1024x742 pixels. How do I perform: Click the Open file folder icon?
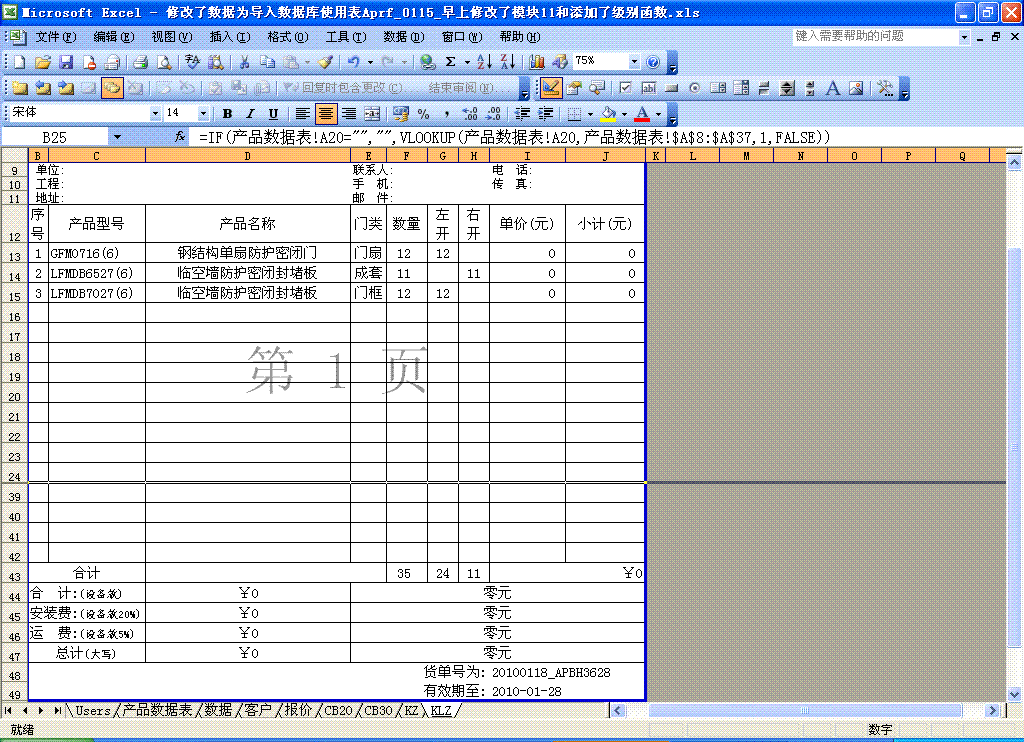[x=43, y=62]
